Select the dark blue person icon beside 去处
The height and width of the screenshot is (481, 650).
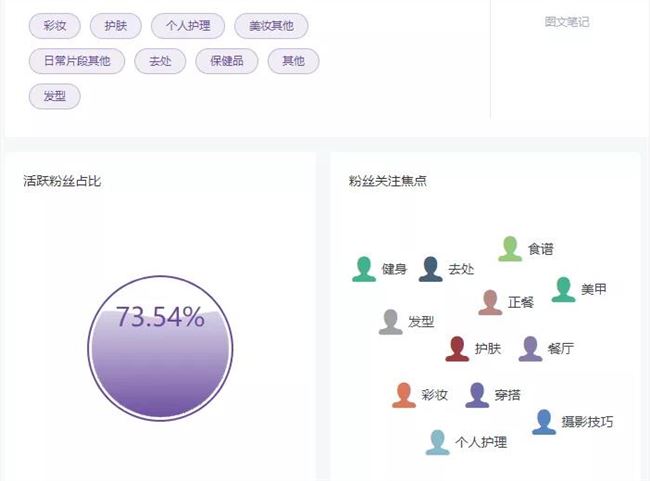coord(431,269)
